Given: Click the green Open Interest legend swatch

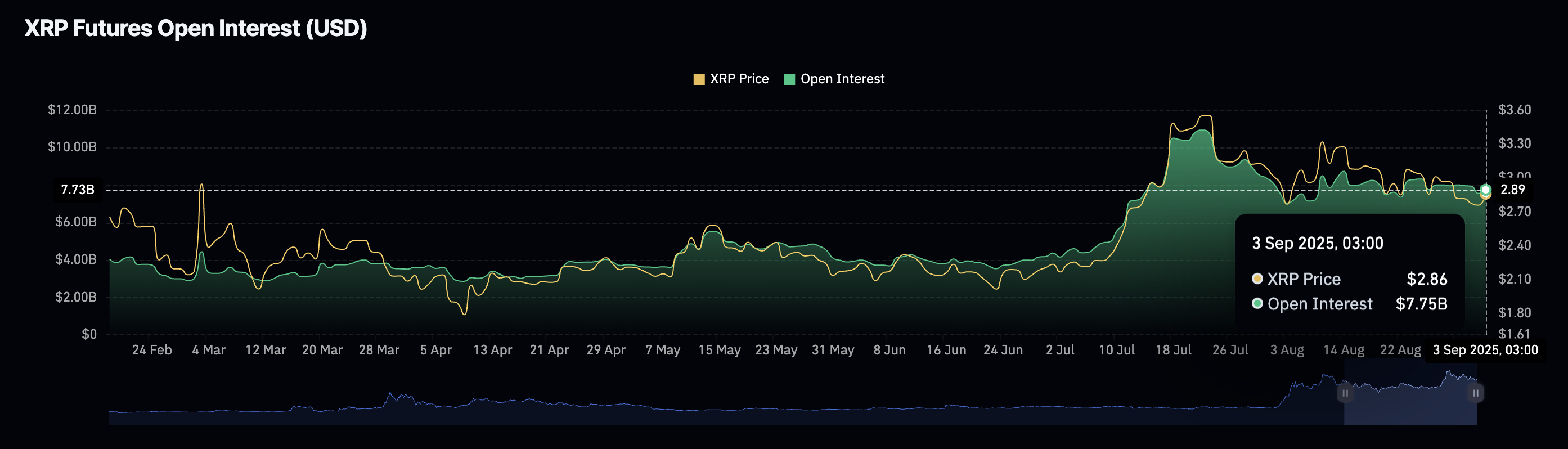Looking at the screenshot, I should point(789,79).
